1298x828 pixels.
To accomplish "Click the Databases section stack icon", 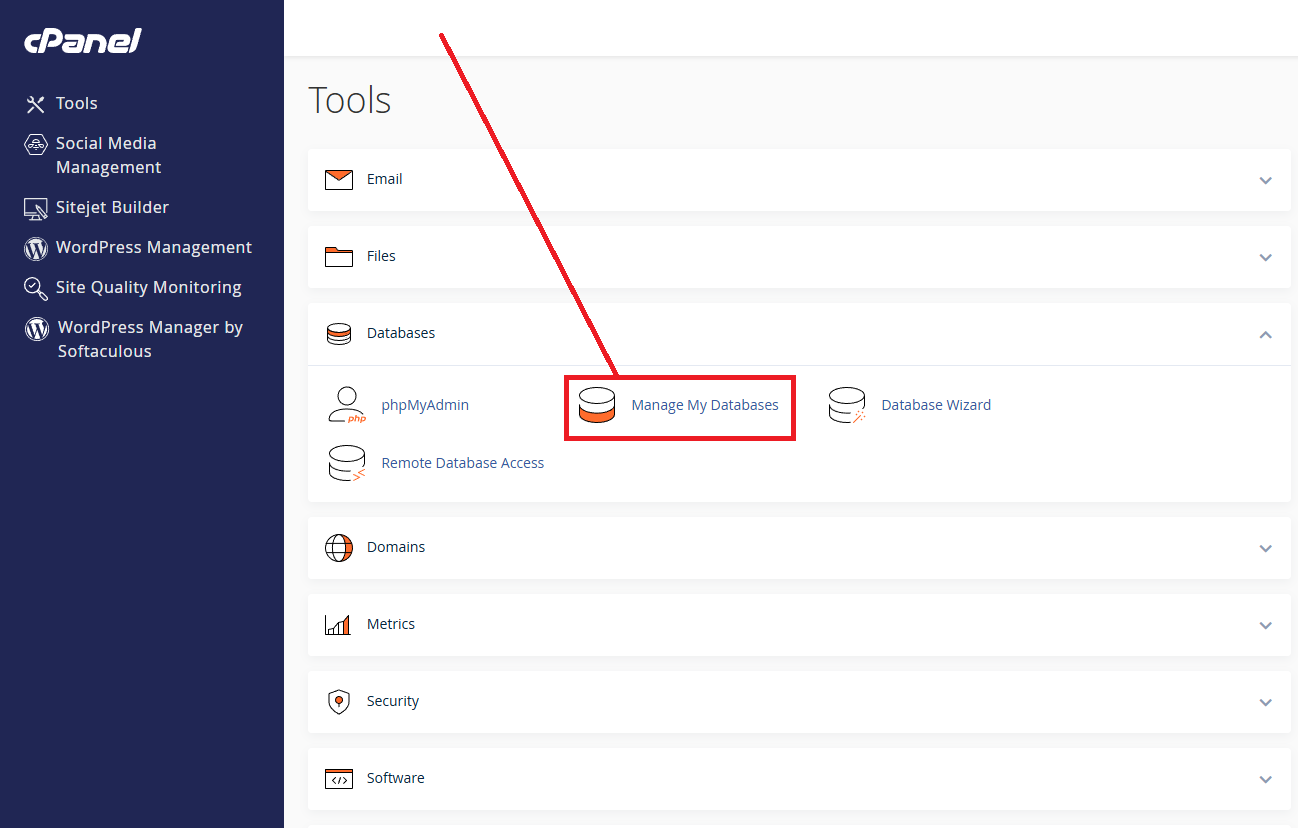I will tap(339, 334).
